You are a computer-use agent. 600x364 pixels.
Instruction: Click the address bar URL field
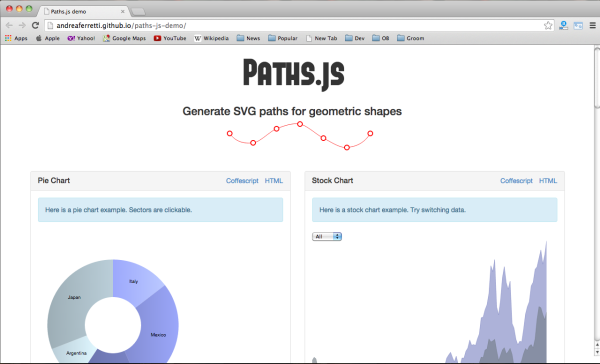coord(298,26)
